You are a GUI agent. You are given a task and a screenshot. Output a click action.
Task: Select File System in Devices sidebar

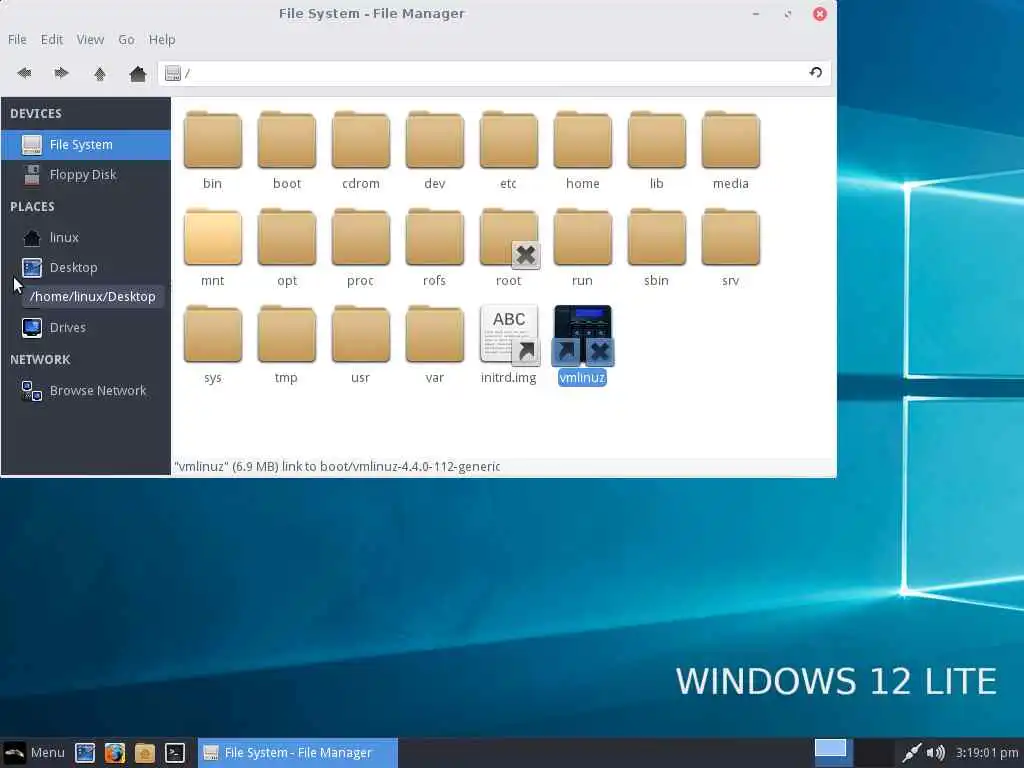pyautogui.click(x=86, y=144)
